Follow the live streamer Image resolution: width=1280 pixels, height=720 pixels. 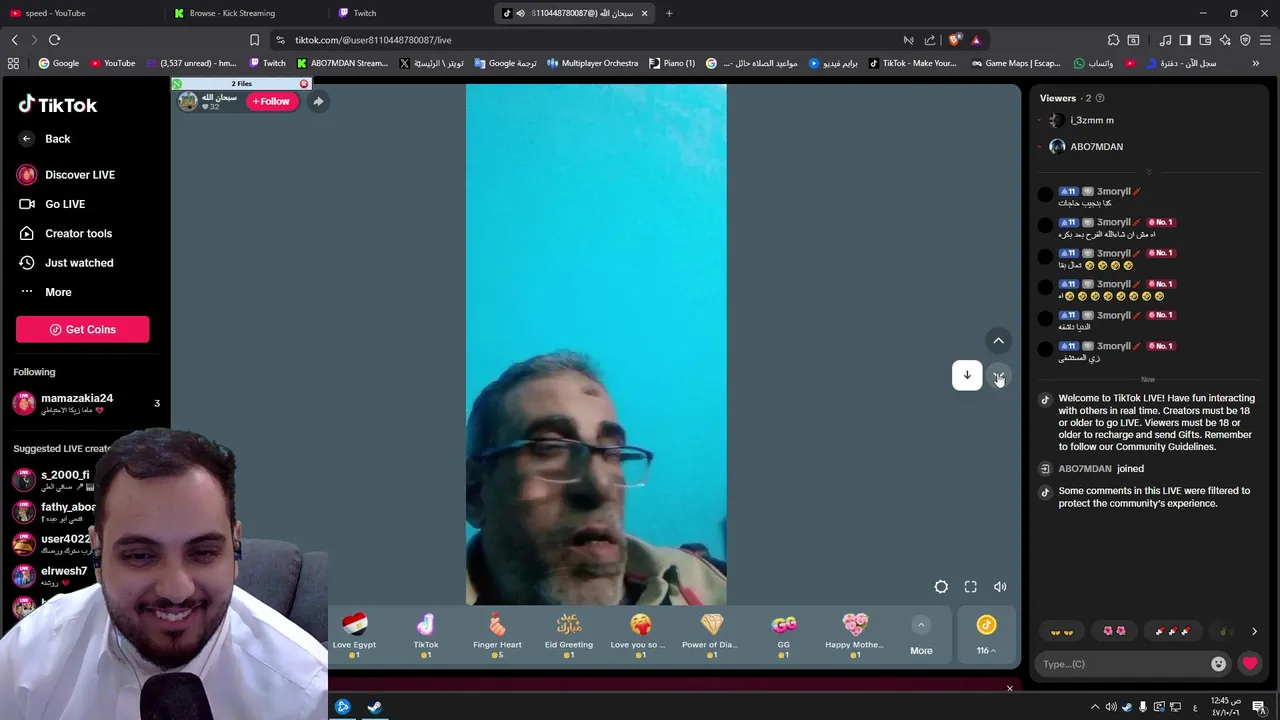click(x=271, y=101)
